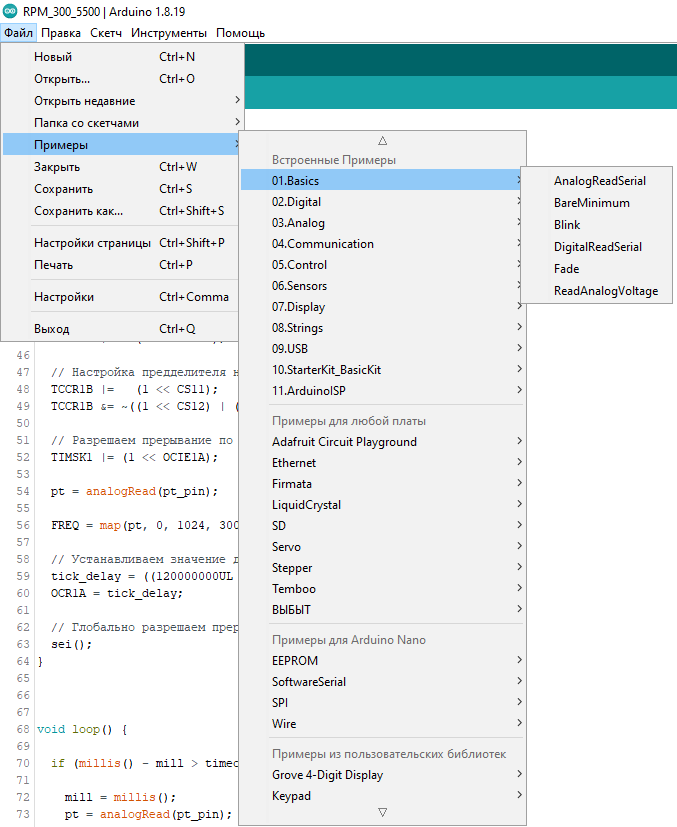677x827 pixels.
Task: Open the Инструменты menu
Action: [168, 33]
